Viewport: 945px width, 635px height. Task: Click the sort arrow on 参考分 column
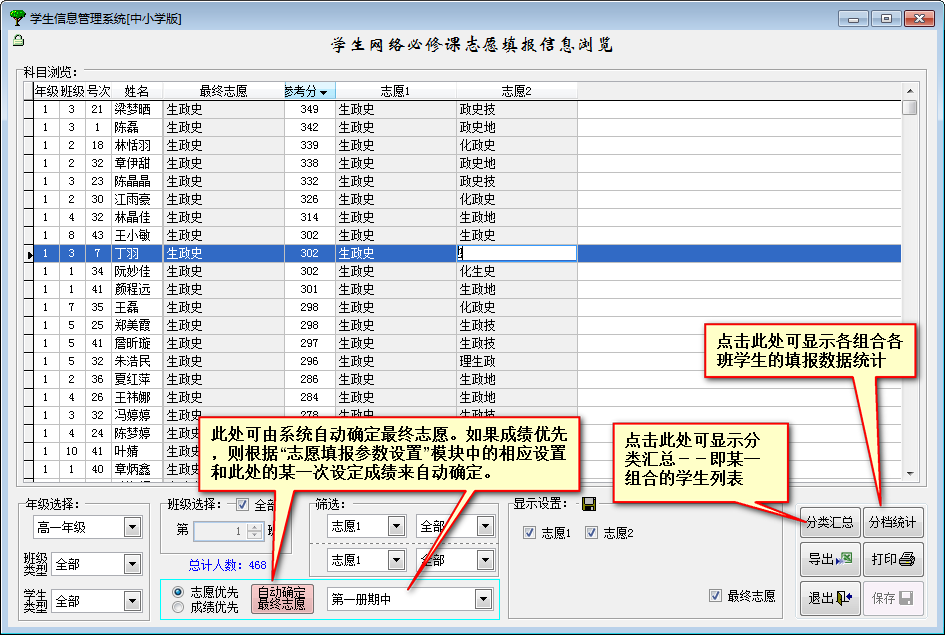tap(324, 92)
